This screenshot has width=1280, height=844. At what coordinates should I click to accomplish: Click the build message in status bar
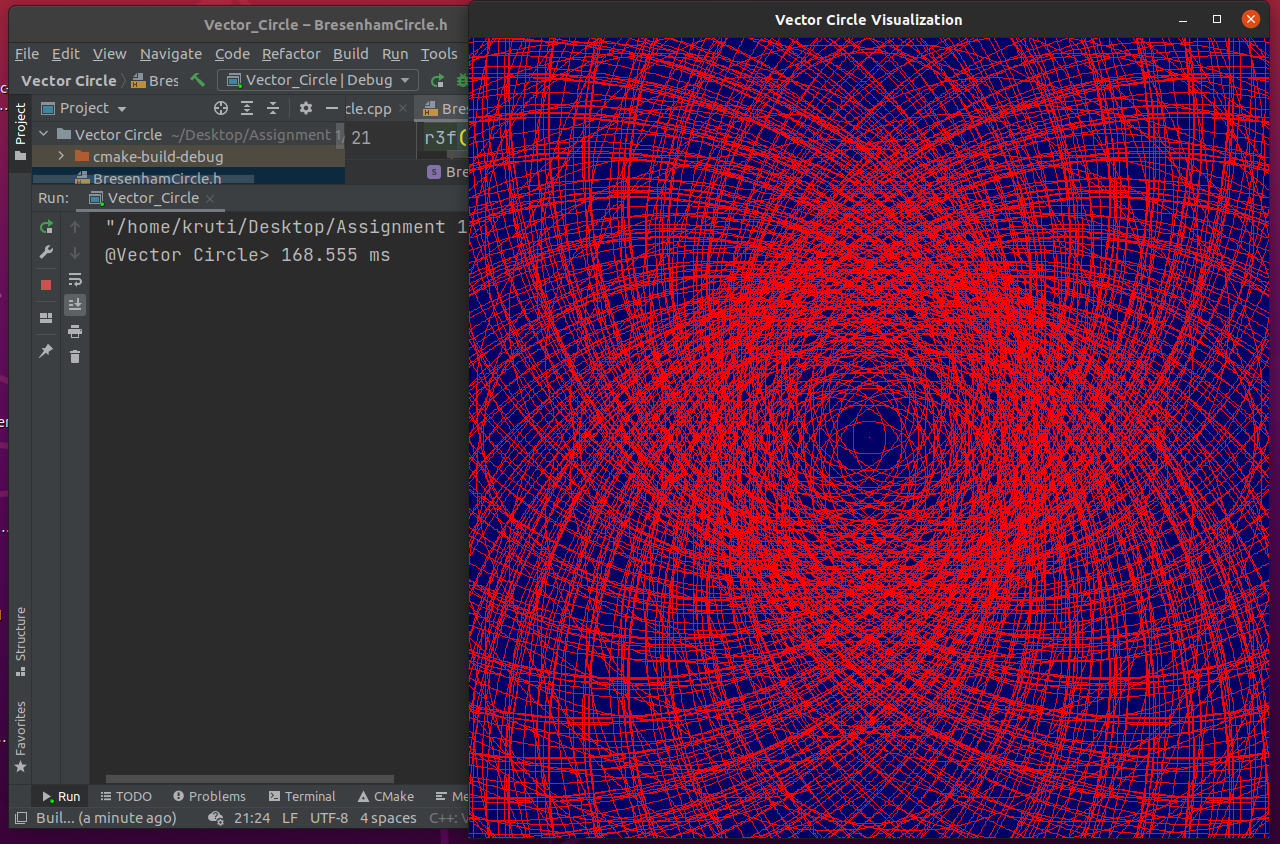(106, 818)
